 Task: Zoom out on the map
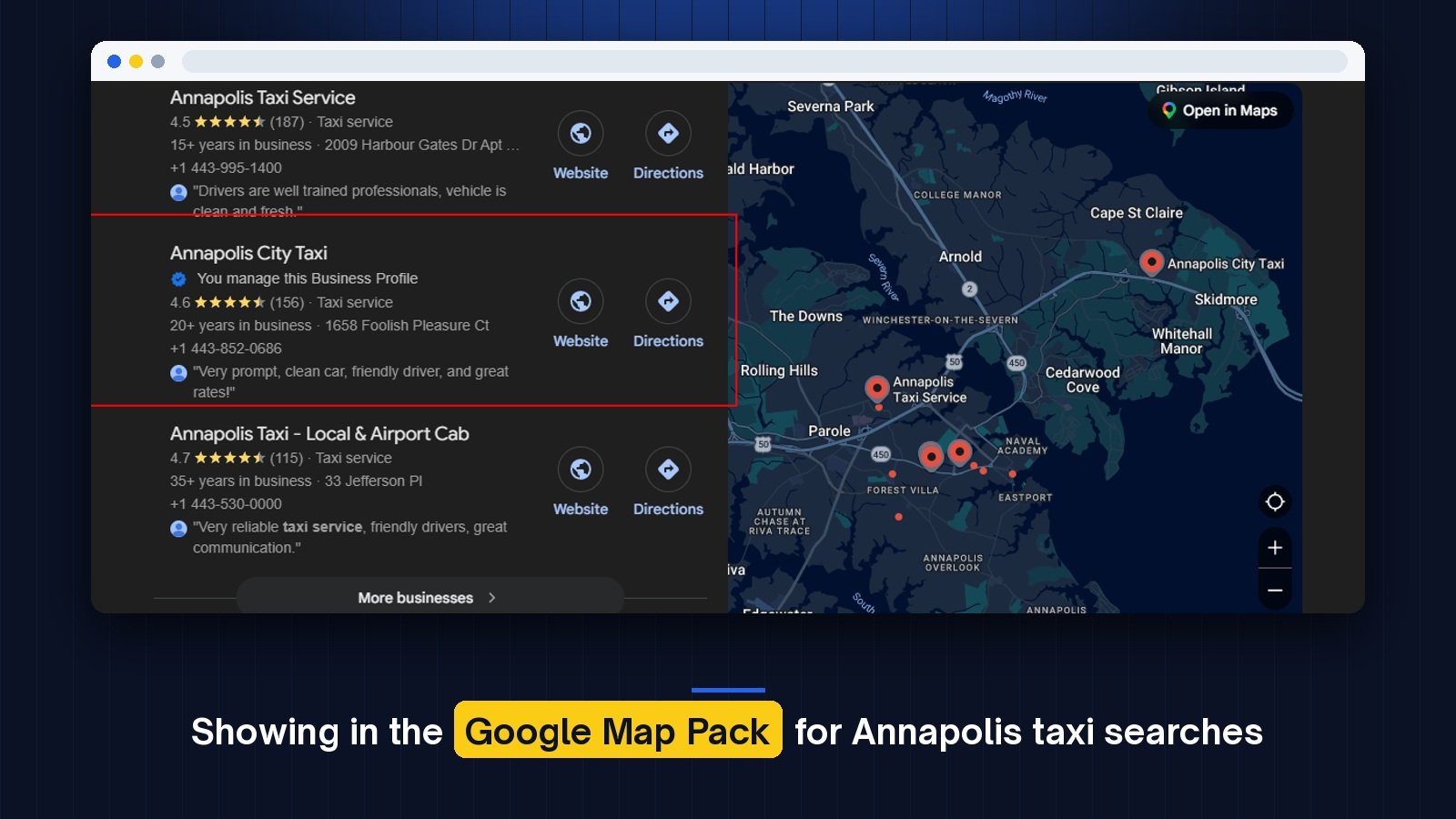tap(1275, 591)
